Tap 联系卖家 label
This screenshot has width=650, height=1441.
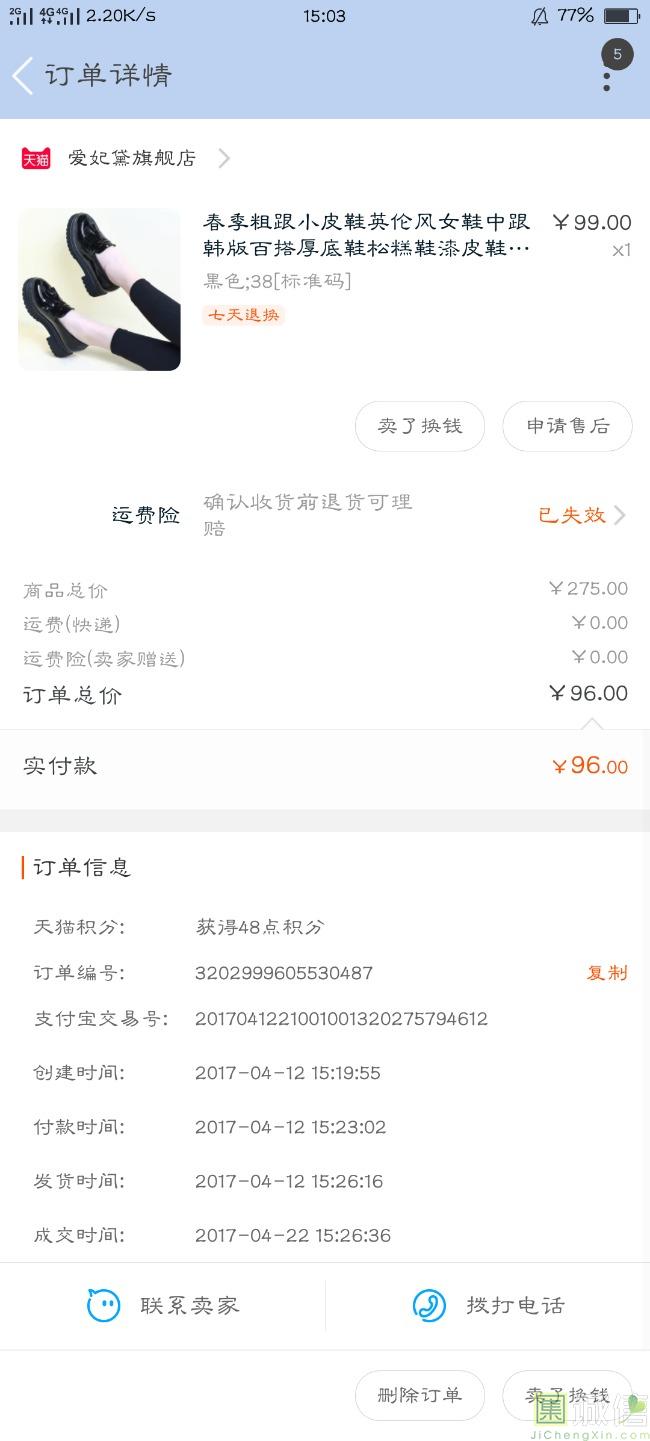pyautogui.click(x=190, y=1305)
